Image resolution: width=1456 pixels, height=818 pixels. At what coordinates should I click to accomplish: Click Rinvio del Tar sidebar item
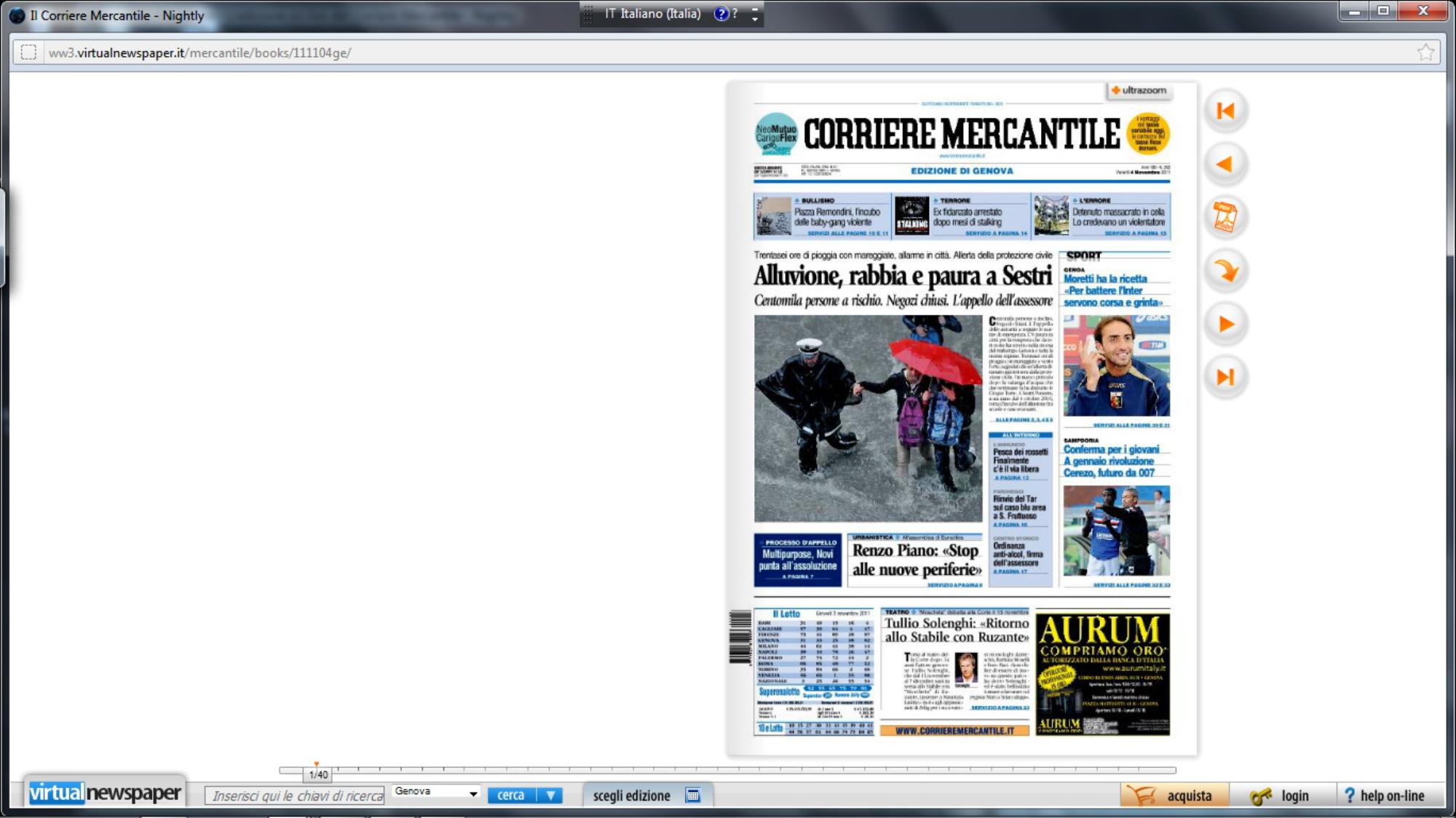coord(1020,508)
